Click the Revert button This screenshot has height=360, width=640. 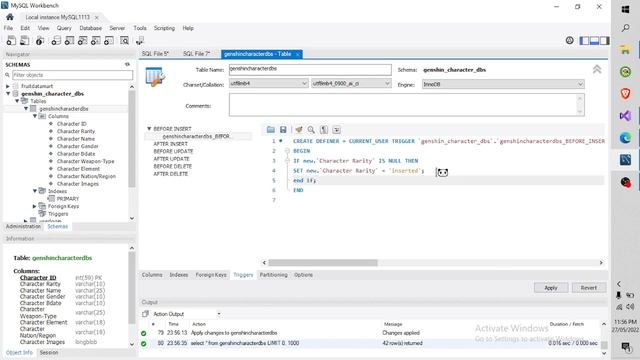(589, 288)
